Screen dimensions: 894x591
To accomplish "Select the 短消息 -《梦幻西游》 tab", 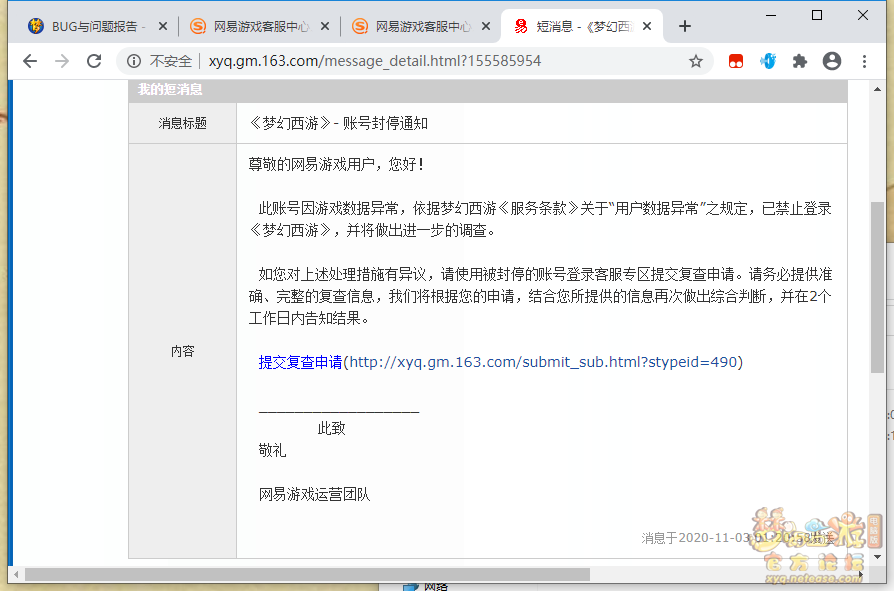I will click(x=582, y=26).
